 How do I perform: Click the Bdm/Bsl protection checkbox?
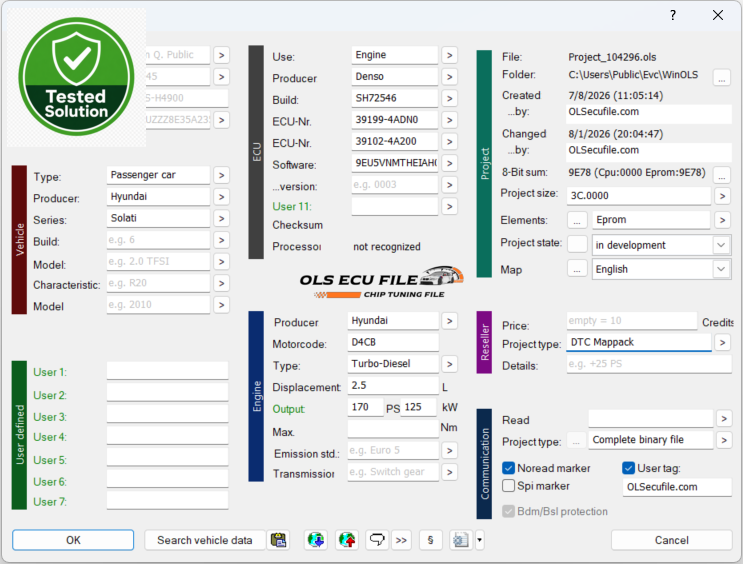pos(508,511)
